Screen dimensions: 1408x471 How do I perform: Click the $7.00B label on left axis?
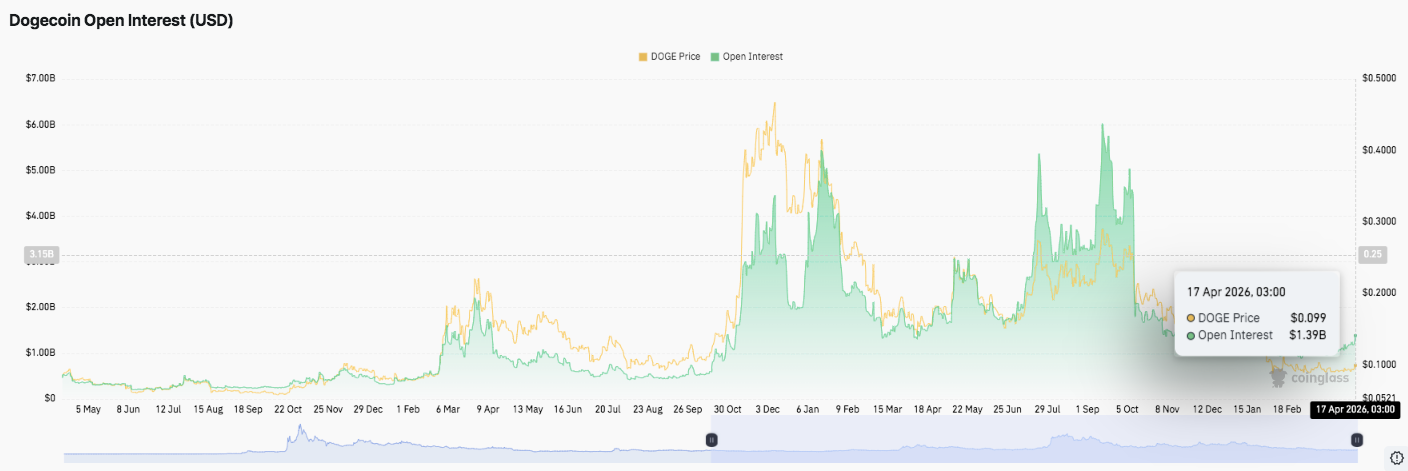tap(41, 78)
